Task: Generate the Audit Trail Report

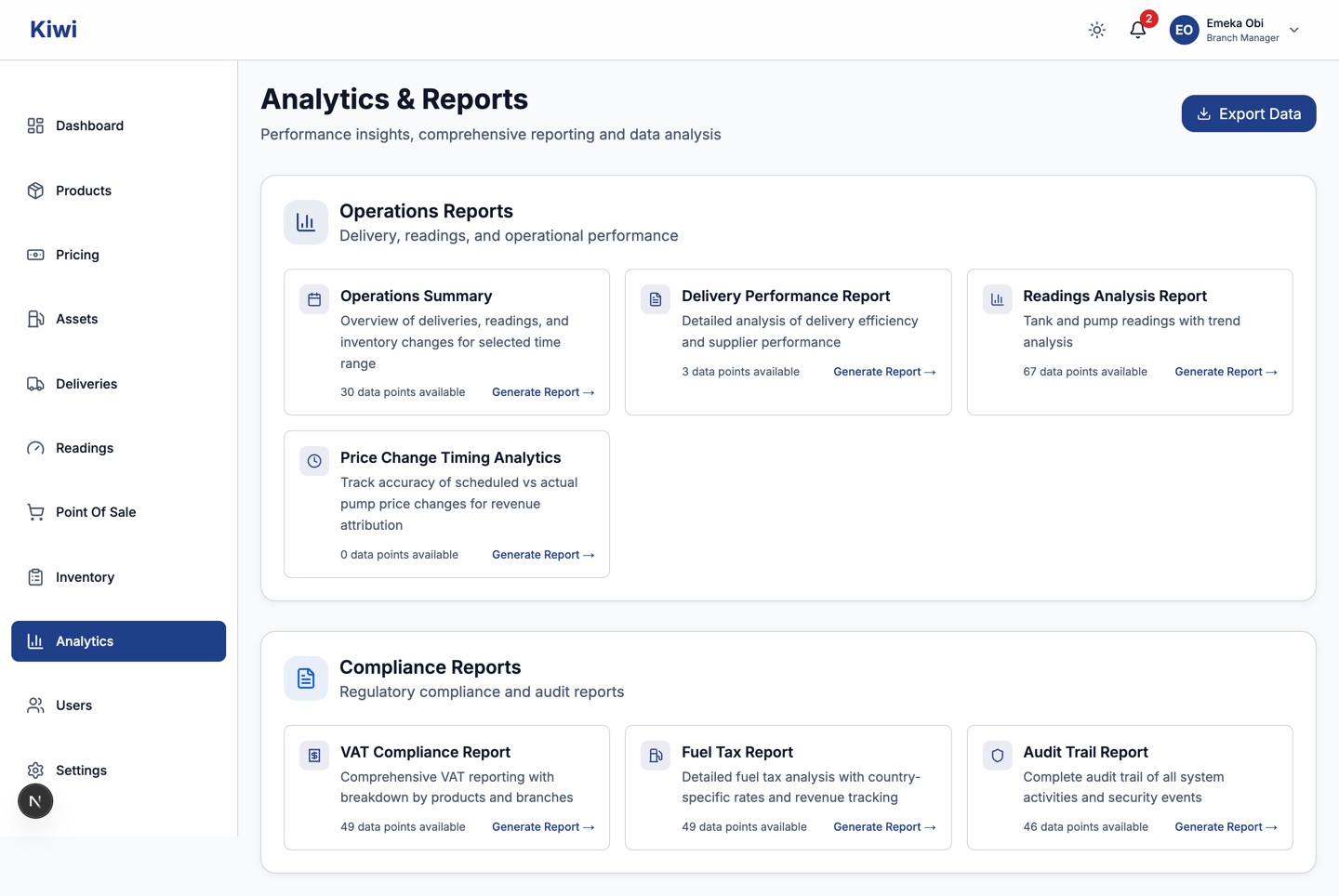Action: [x=1226, y=827]
